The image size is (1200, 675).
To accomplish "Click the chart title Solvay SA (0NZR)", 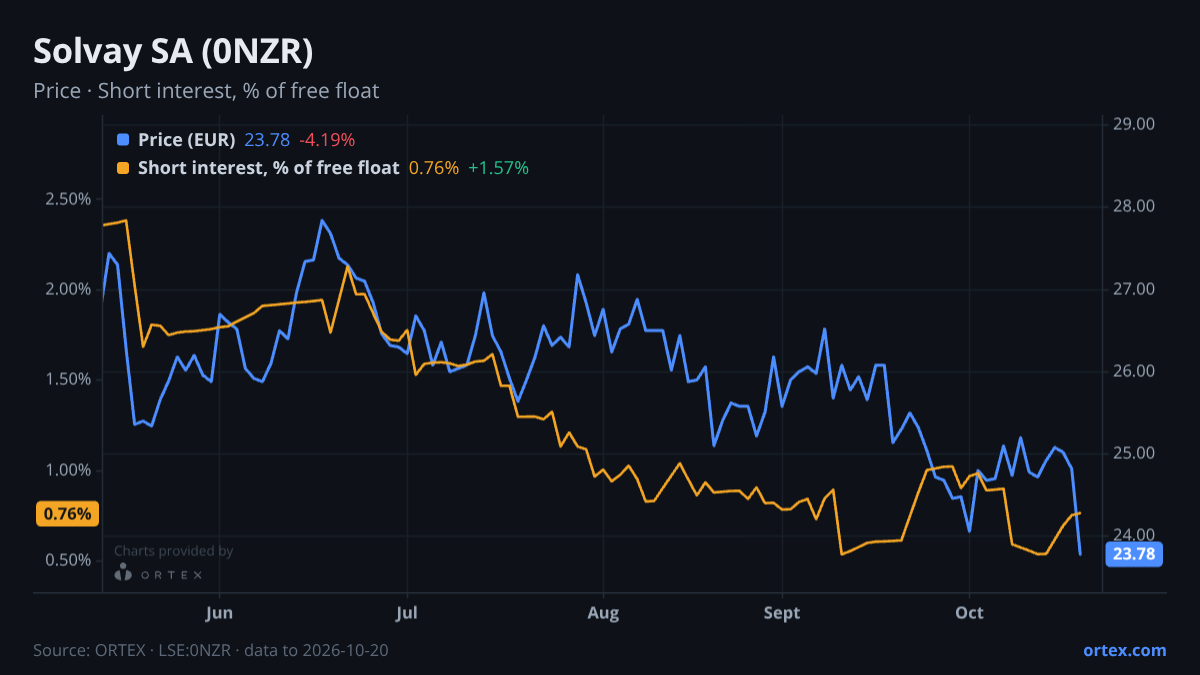I will (x=174, y=52).
